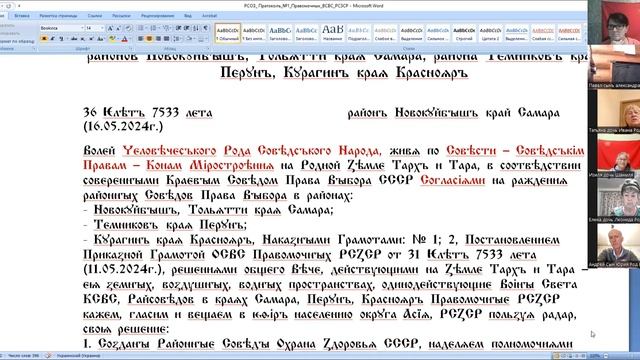Click Format Painter button
This screenshot has width=640, height=360.
[x=17, y=41]
